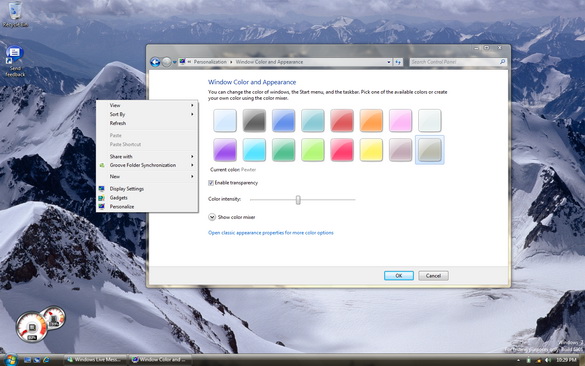Click the volume speaker tray icon
Screen dimensions: 585x366
[x=548, y=360]
